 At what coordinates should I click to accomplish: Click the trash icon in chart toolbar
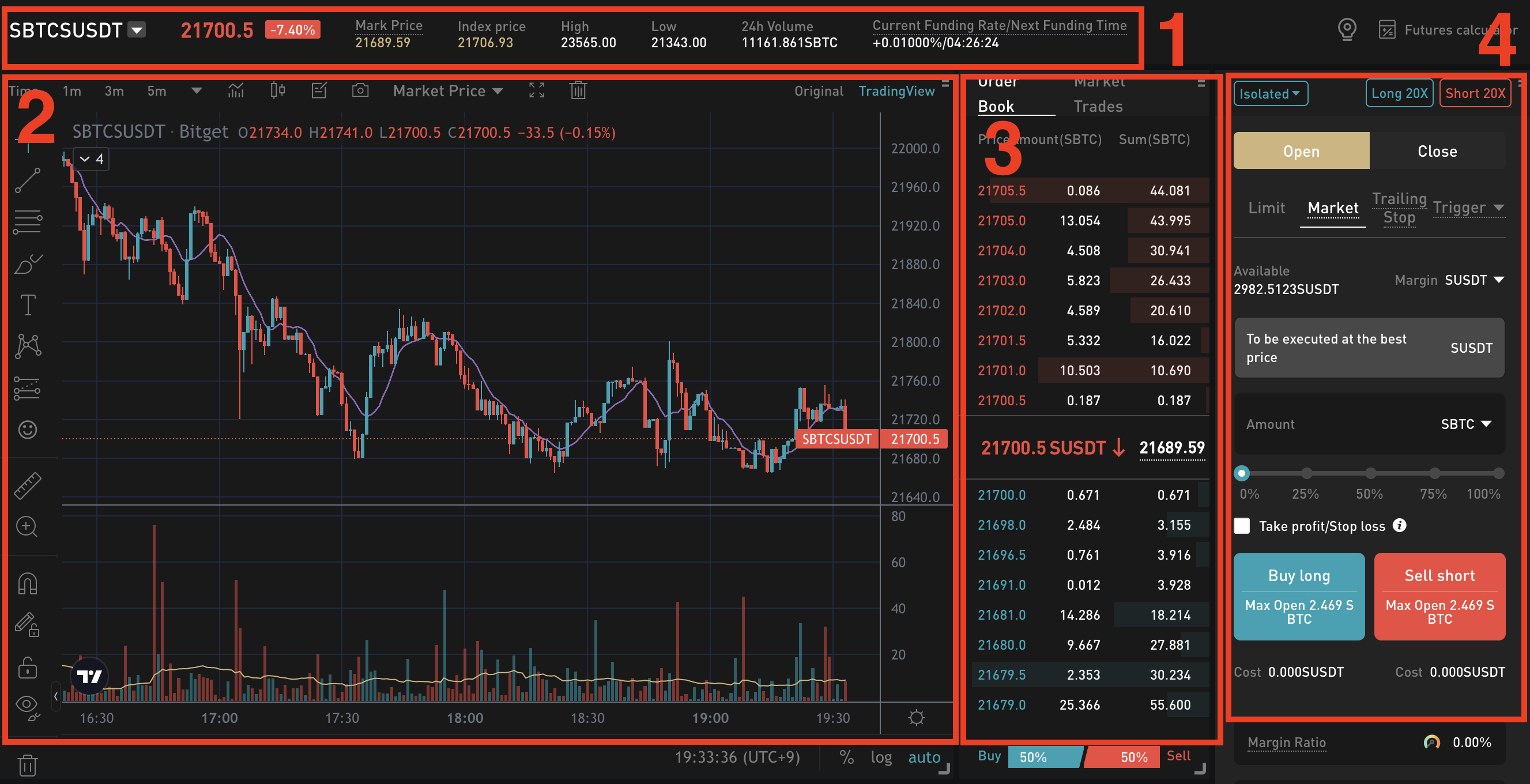click(578, 91)
